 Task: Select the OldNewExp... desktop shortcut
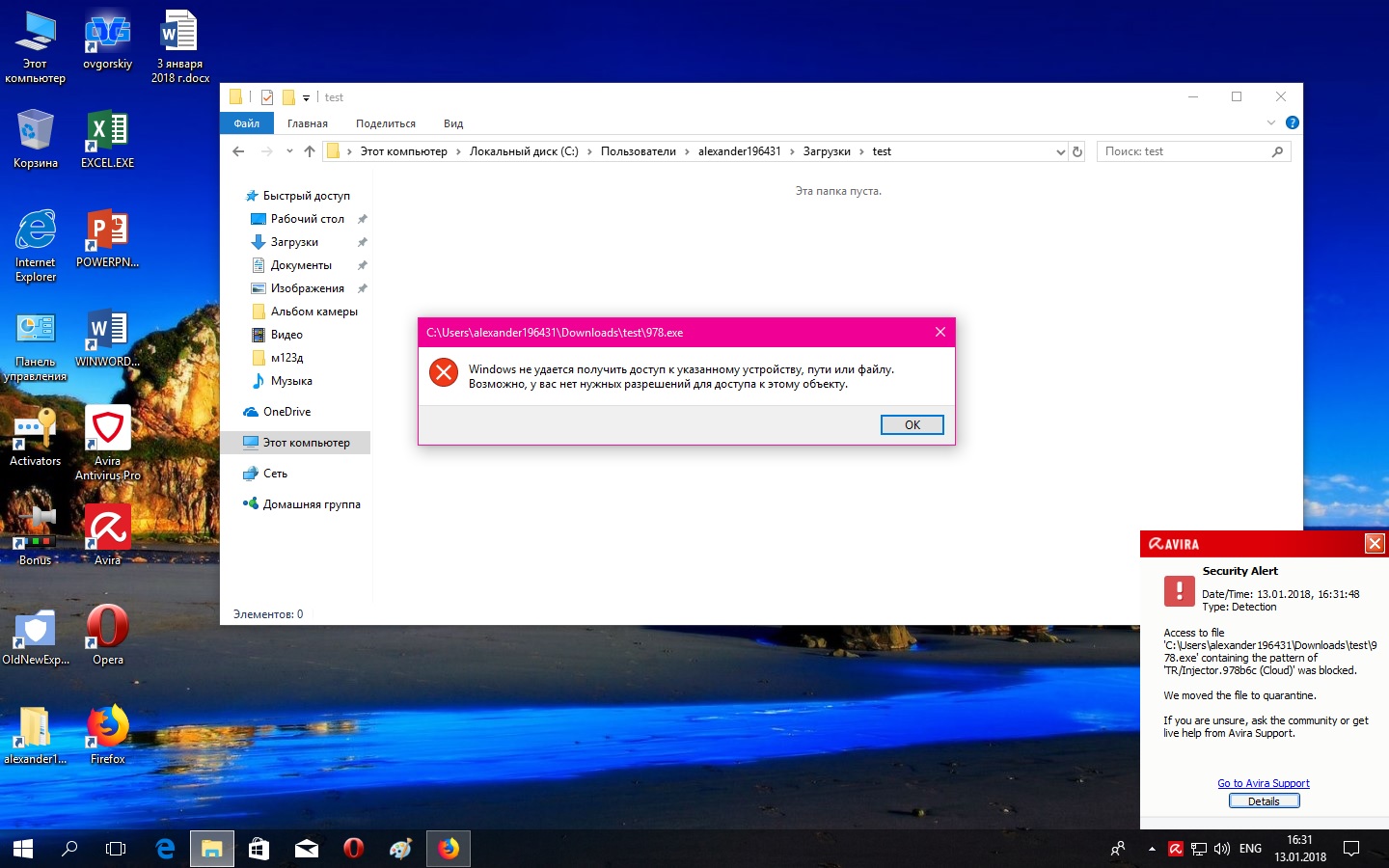tap(36, 636)
